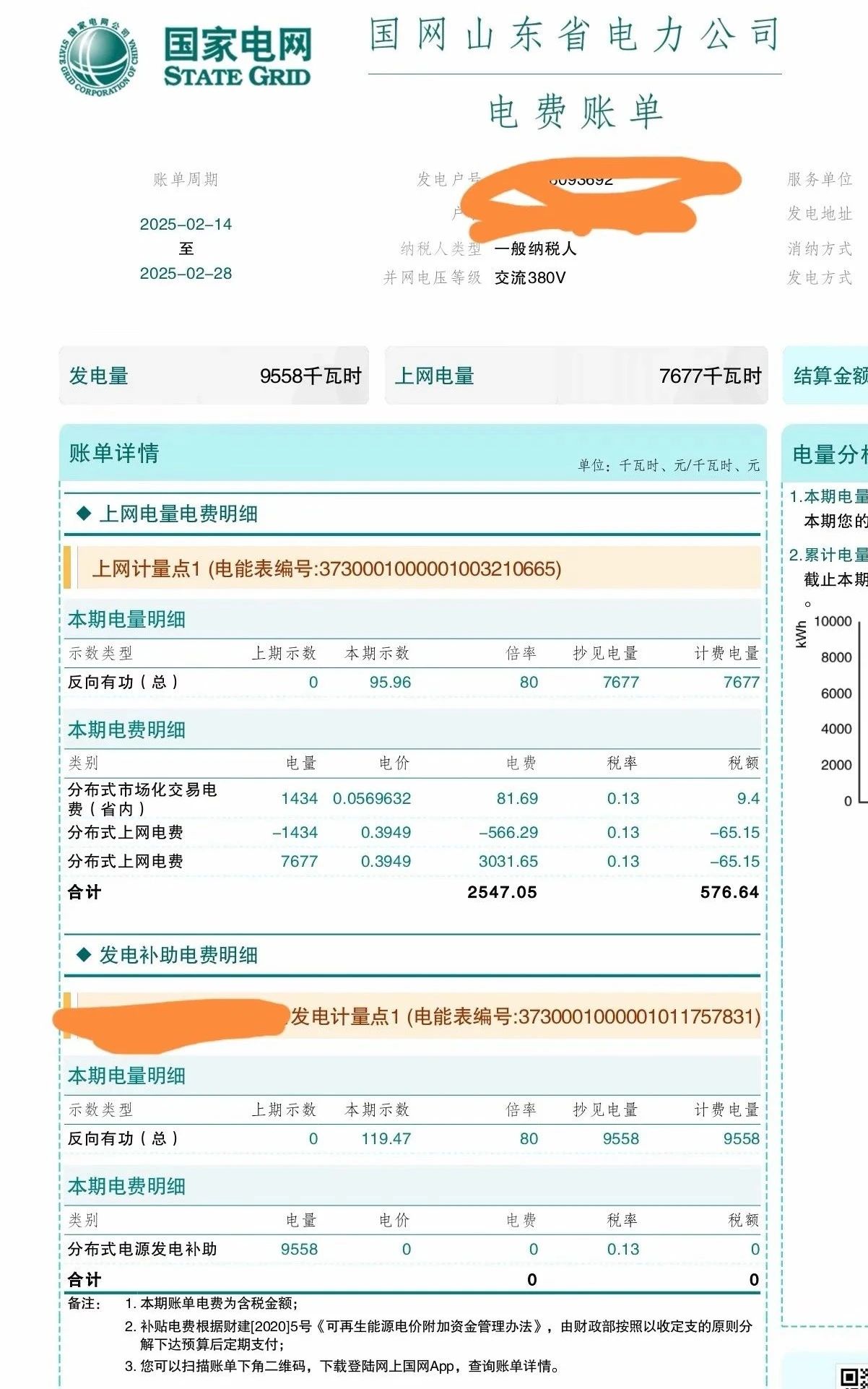
Task: Click the 分布式电源发电补助 row label
Action: click(x=142, y=1249)
